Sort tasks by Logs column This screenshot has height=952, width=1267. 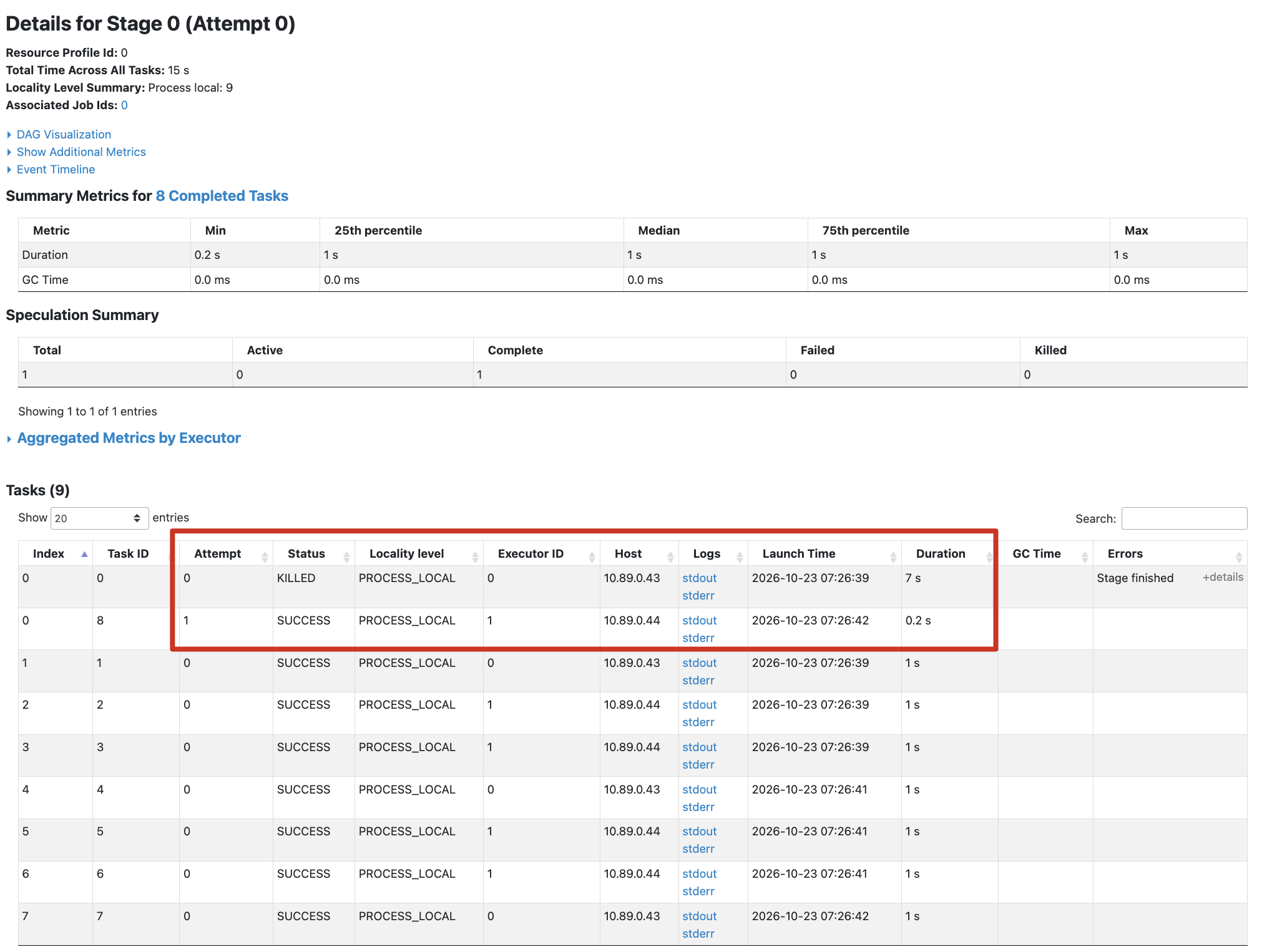tap(713, 554)
